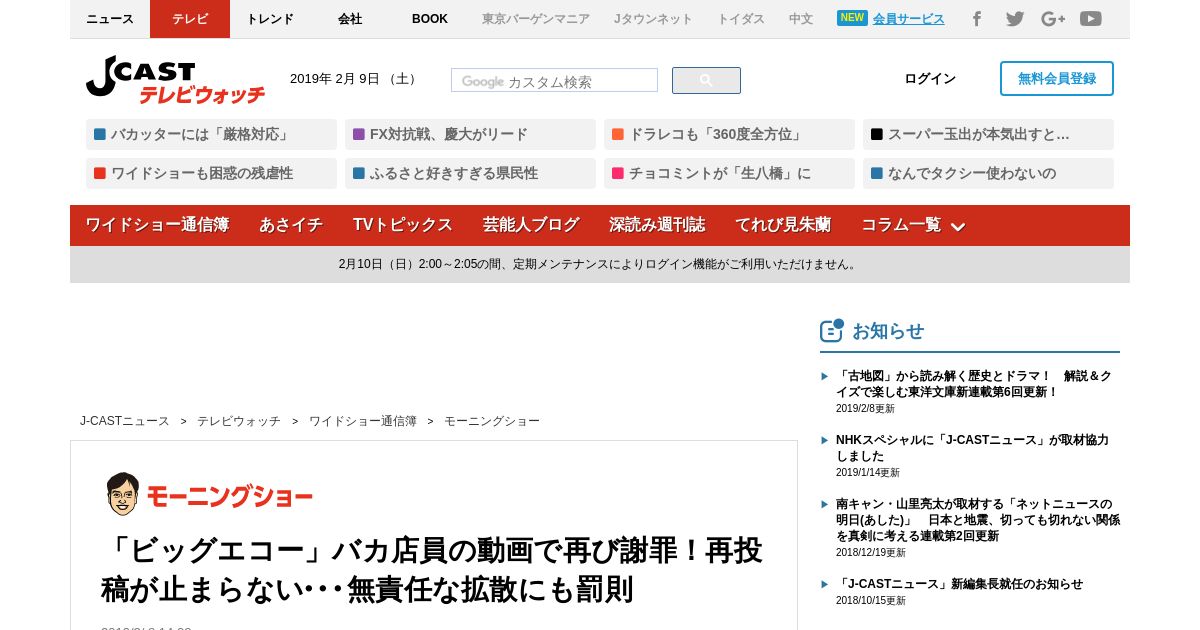Click the magnifier search button

point(706,81)
